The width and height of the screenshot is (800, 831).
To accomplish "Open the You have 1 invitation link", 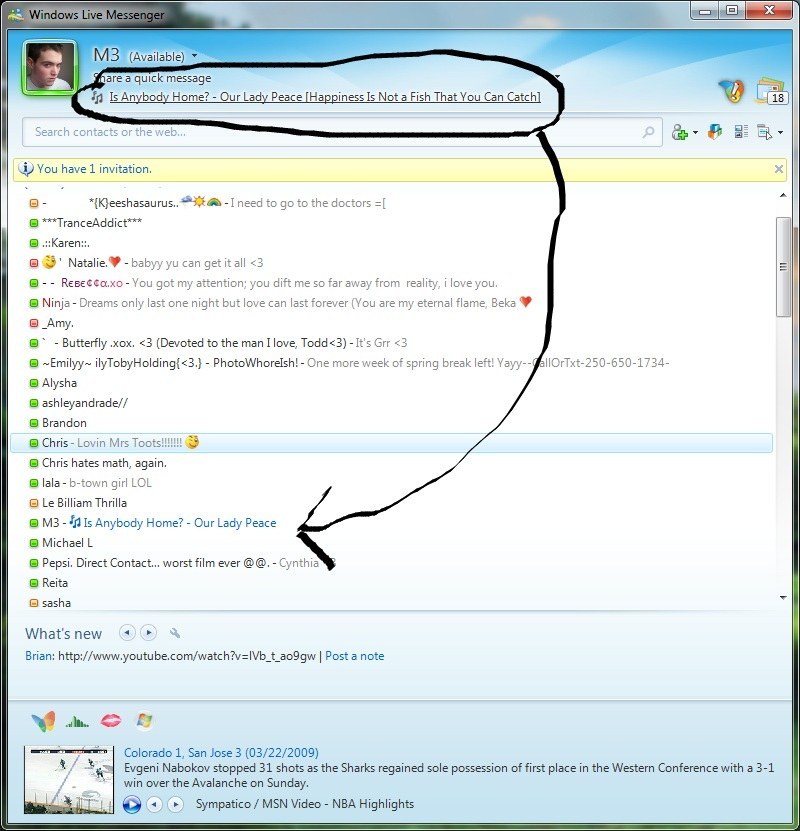I will (94, 169).
